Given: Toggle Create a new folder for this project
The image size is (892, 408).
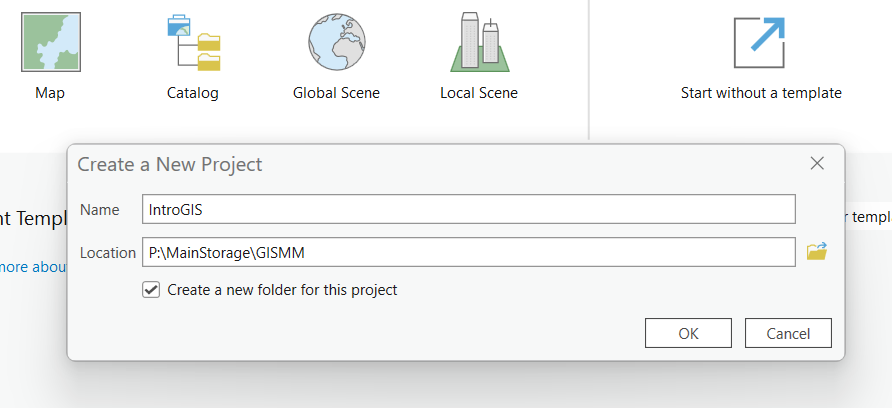Looking at the screenshot, I should (151, 290).
